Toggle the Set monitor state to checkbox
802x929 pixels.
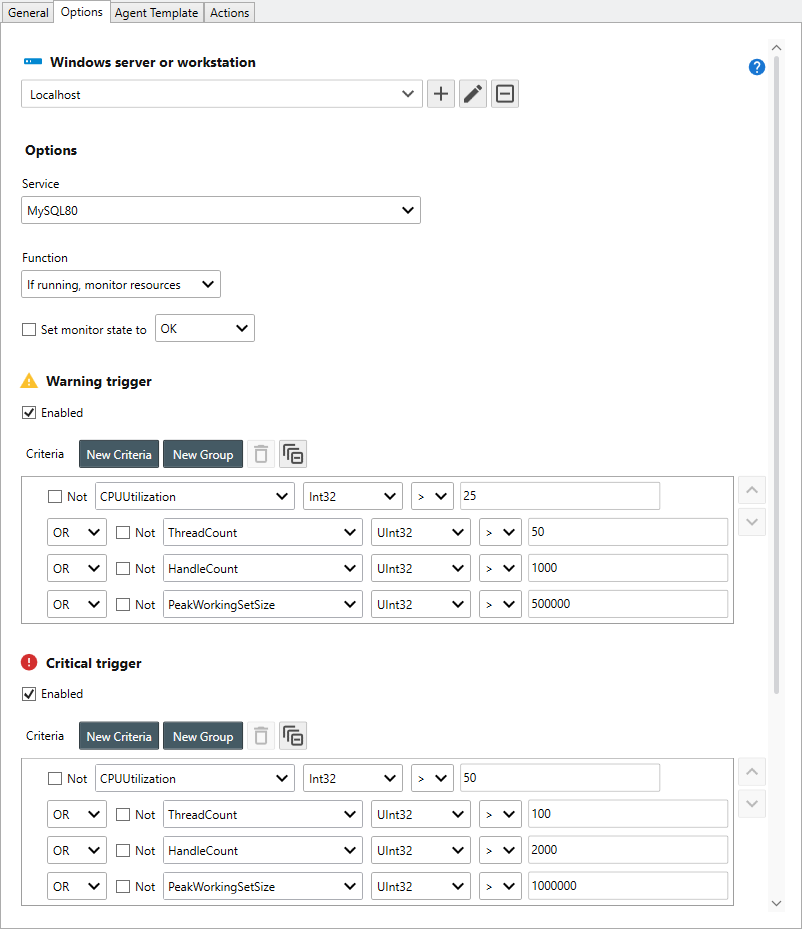pos(29,329)
